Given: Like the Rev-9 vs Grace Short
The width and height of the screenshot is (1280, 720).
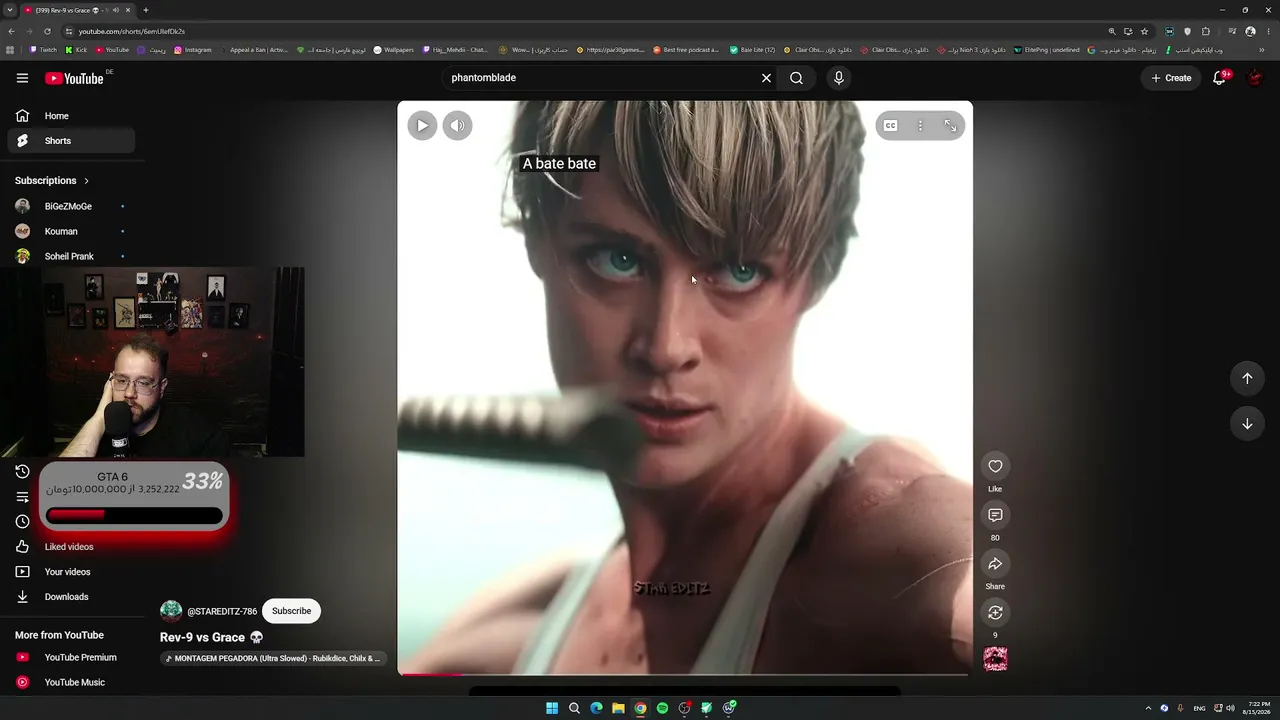Looking at the screenshot, I should click(x=995, y=466).
